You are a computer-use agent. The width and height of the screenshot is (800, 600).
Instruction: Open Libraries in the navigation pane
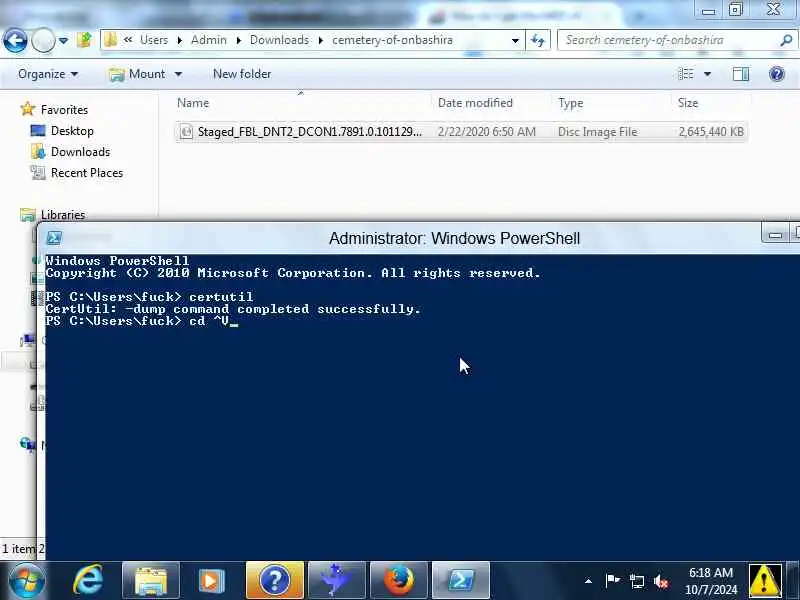(x=63, y=215)
